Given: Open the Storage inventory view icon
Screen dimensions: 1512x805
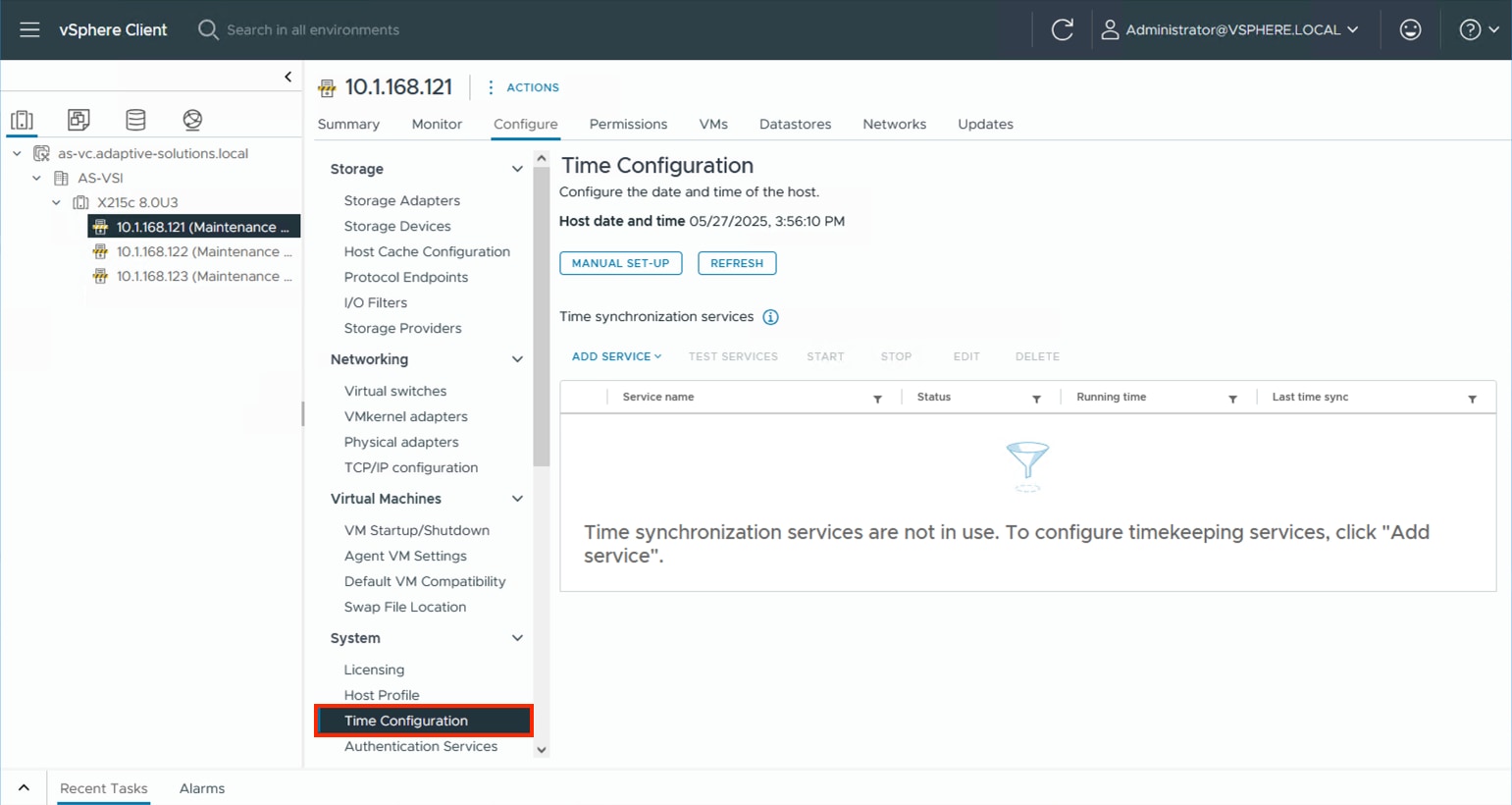Looking at the screenshot, I should pyautogui.click(x=135, y=120).
